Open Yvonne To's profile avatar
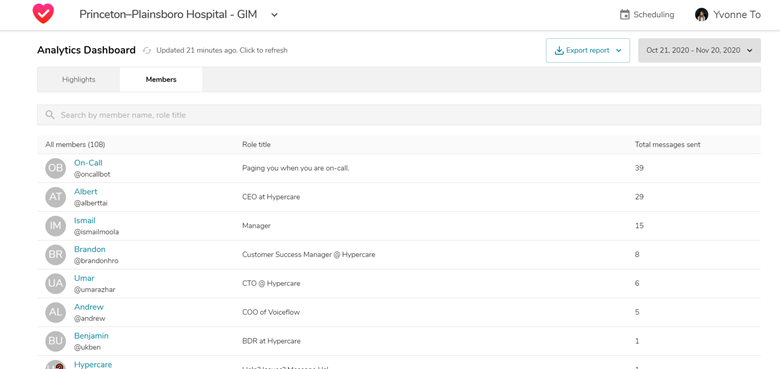This screenshot has height=369, width=780. coord(701,14)
